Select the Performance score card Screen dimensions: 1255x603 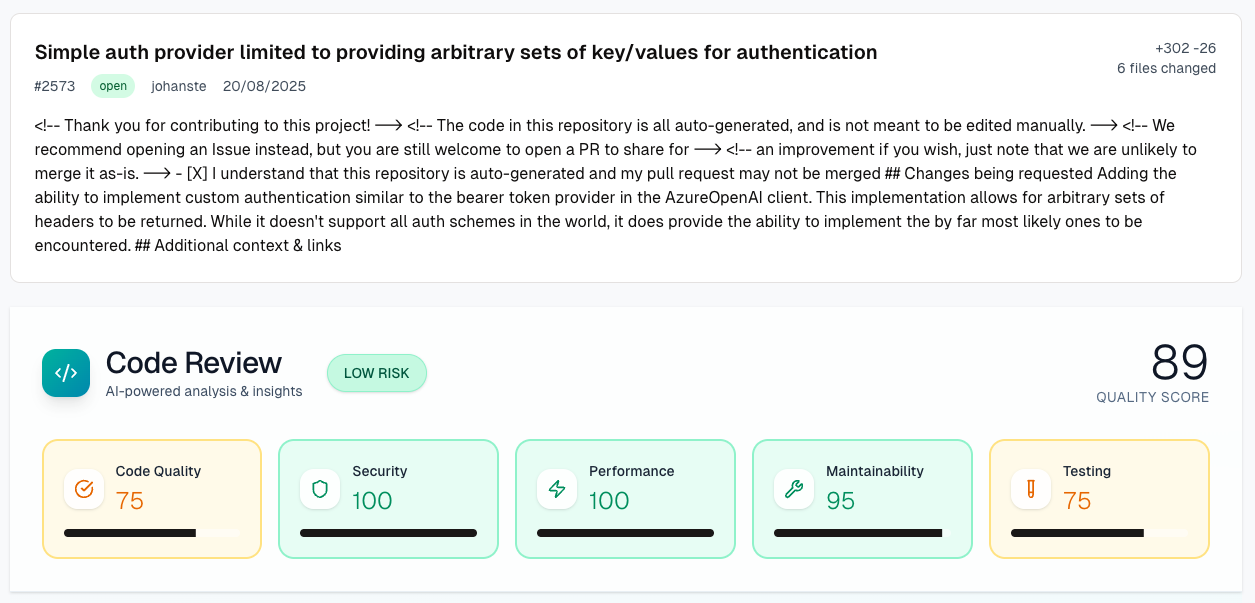(x=625, y=498)
